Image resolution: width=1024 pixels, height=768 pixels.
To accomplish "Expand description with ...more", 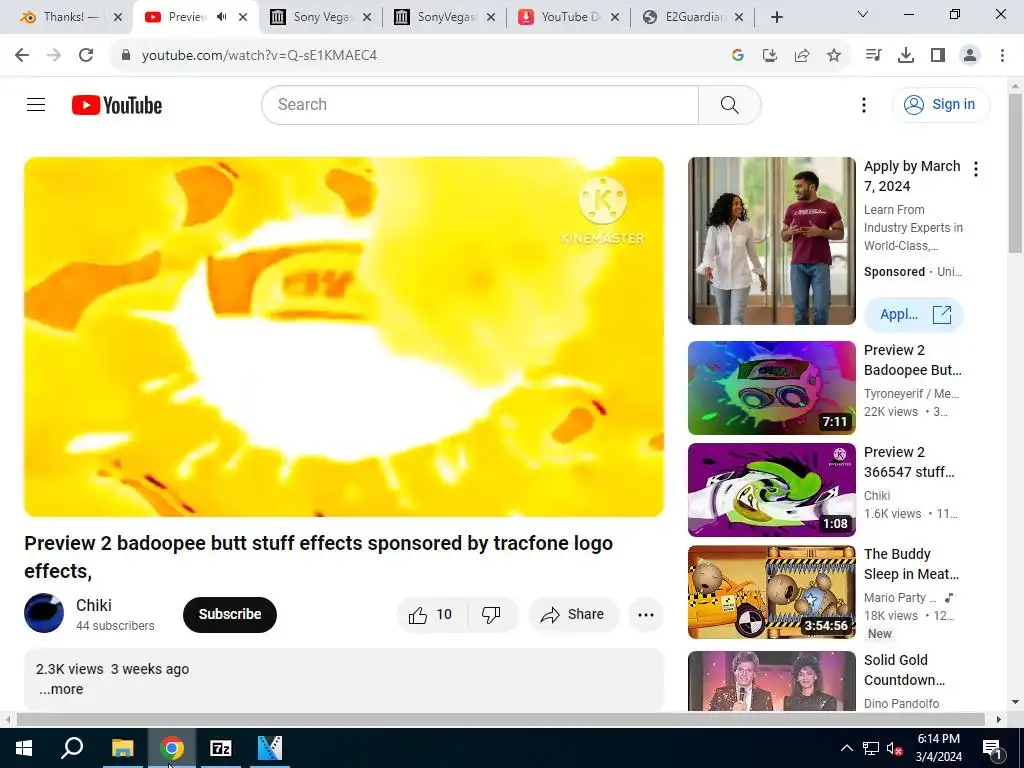I will click(61, 689).
